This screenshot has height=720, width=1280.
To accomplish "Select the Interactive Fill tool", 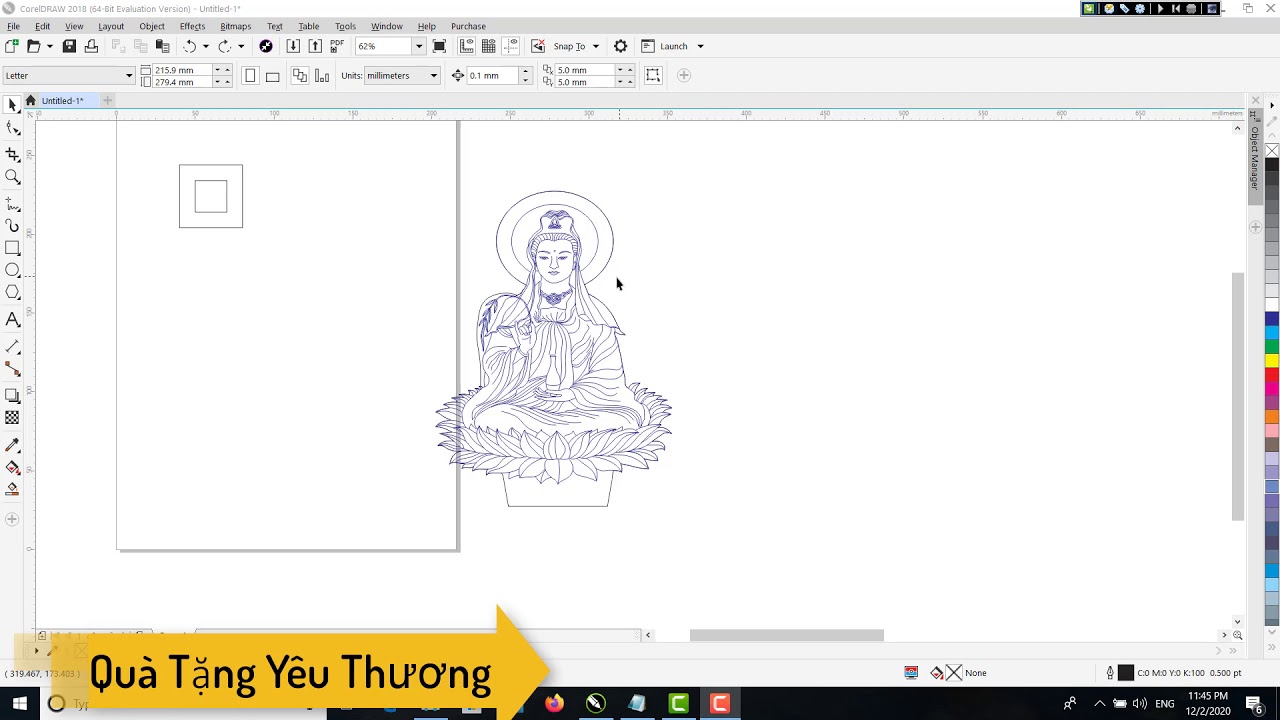I will pyautogui.click(x=12, y=467).
